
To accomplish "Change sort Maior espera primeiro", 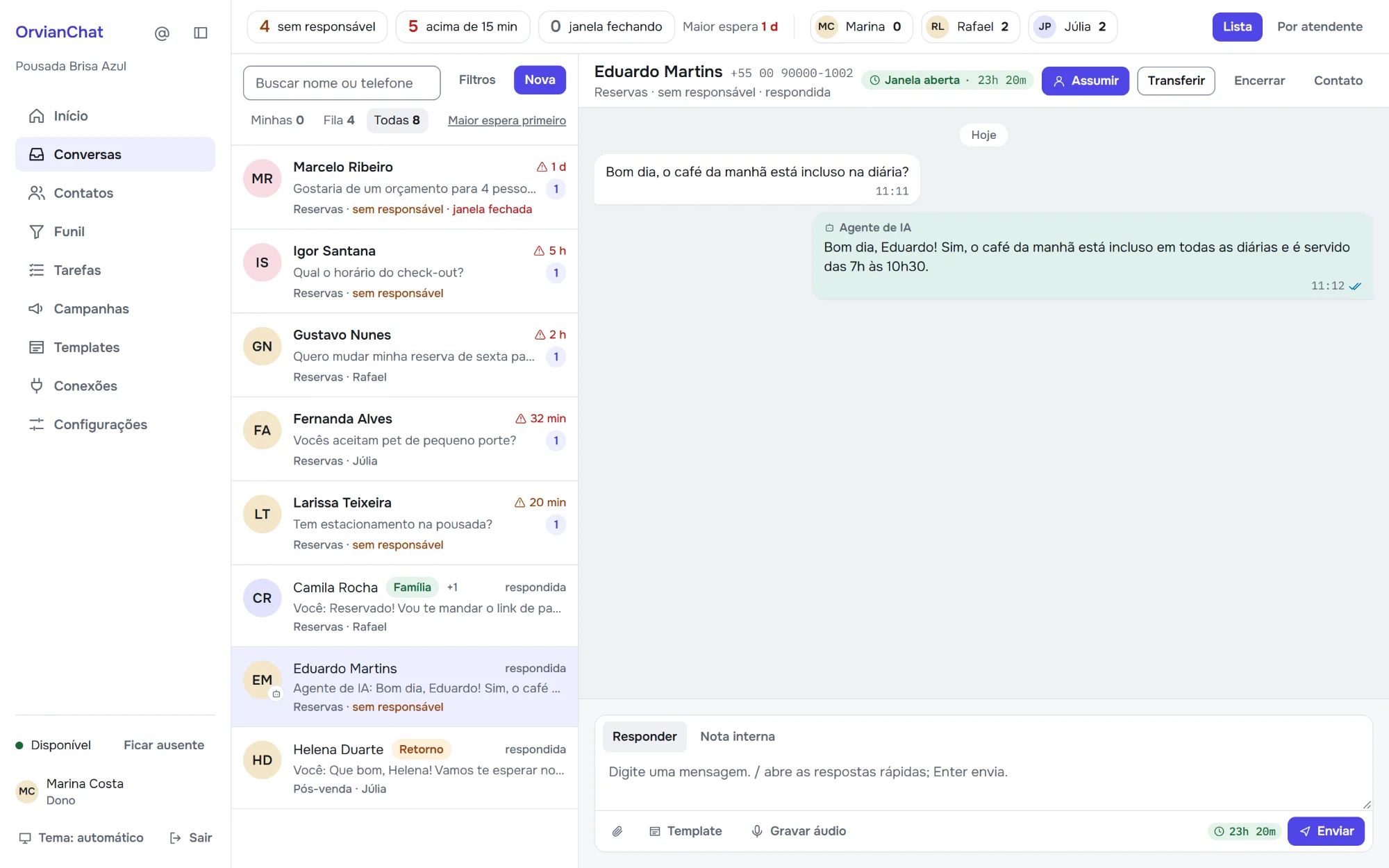I will (x=506, y=121).
